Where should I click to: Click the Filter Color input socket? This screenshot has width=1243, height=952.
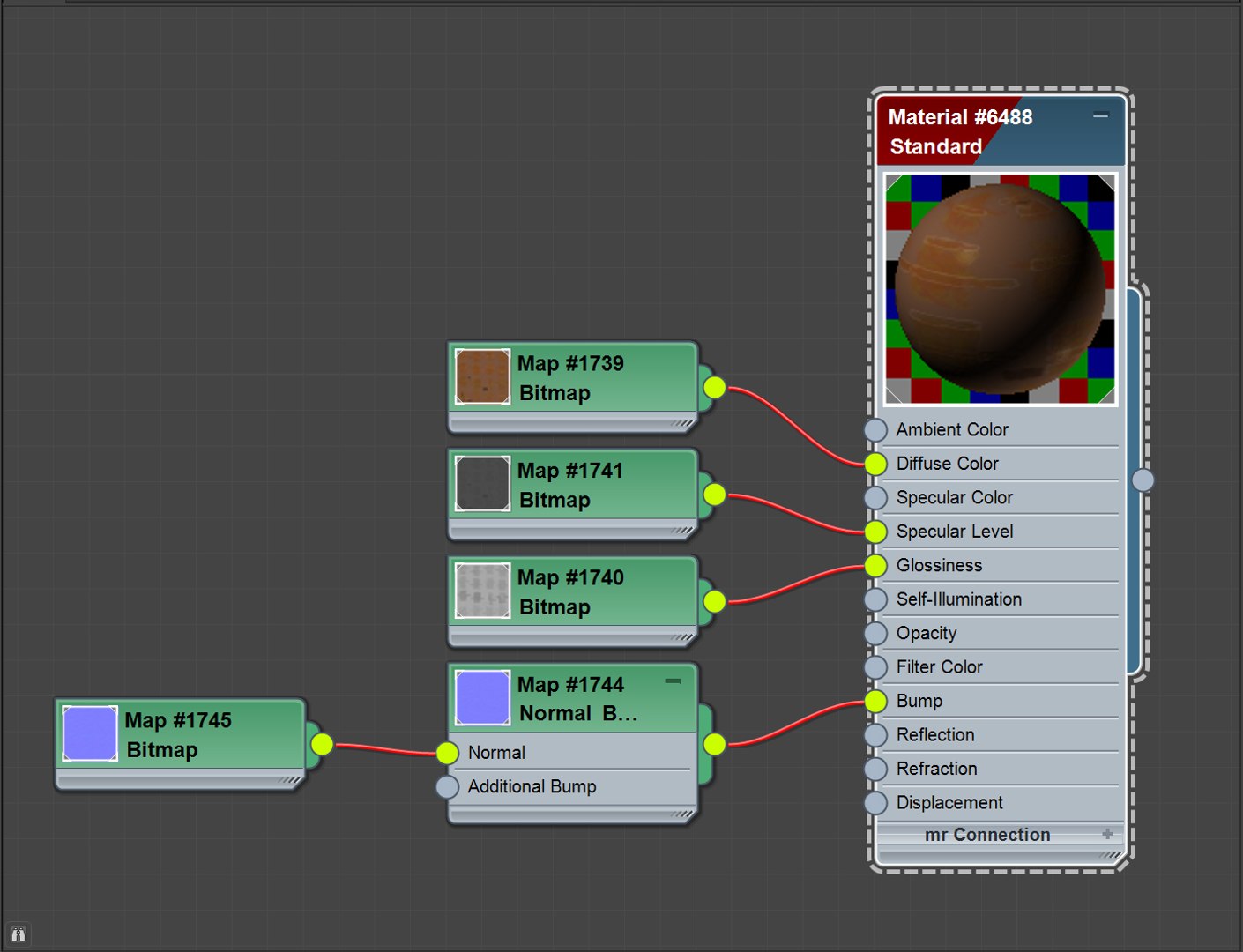pyautogui.click(x=875, y=667)
